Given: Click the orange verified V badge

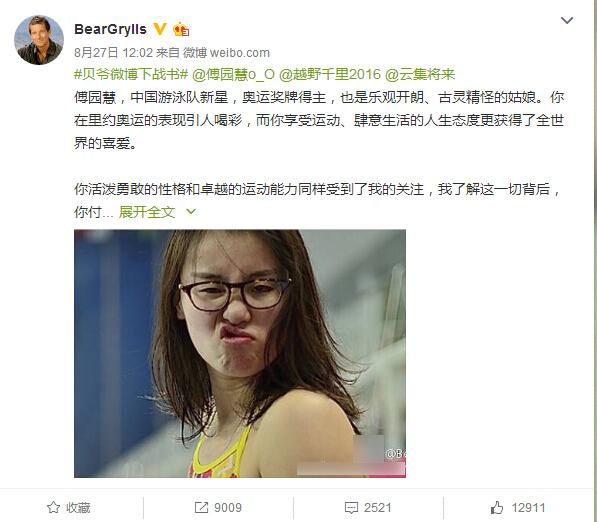Looking at the screenshot, I should point(160,29).
